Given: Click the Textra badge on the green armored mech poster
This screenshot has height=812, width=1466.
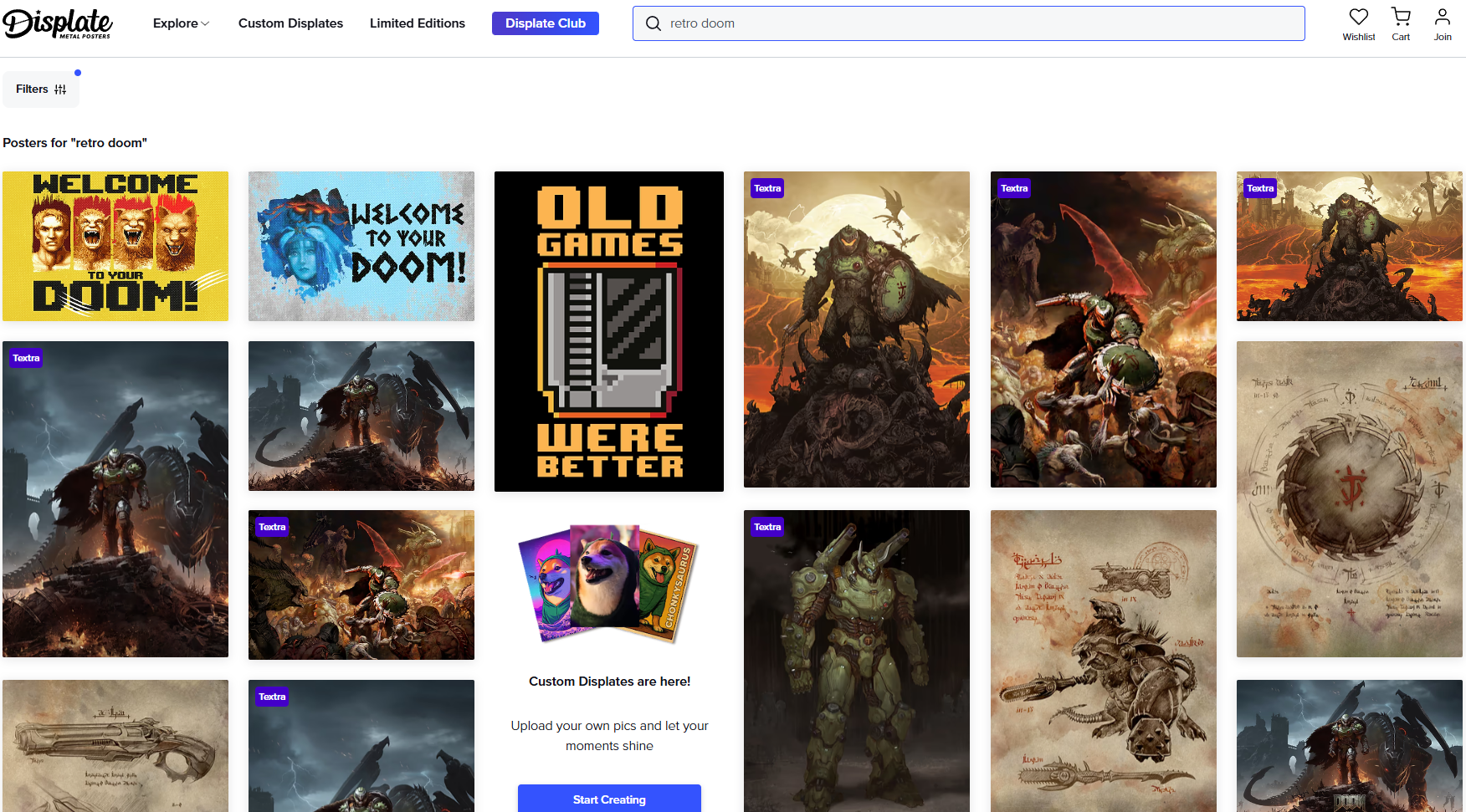Looking at the screenshot, I should (767, 527).
